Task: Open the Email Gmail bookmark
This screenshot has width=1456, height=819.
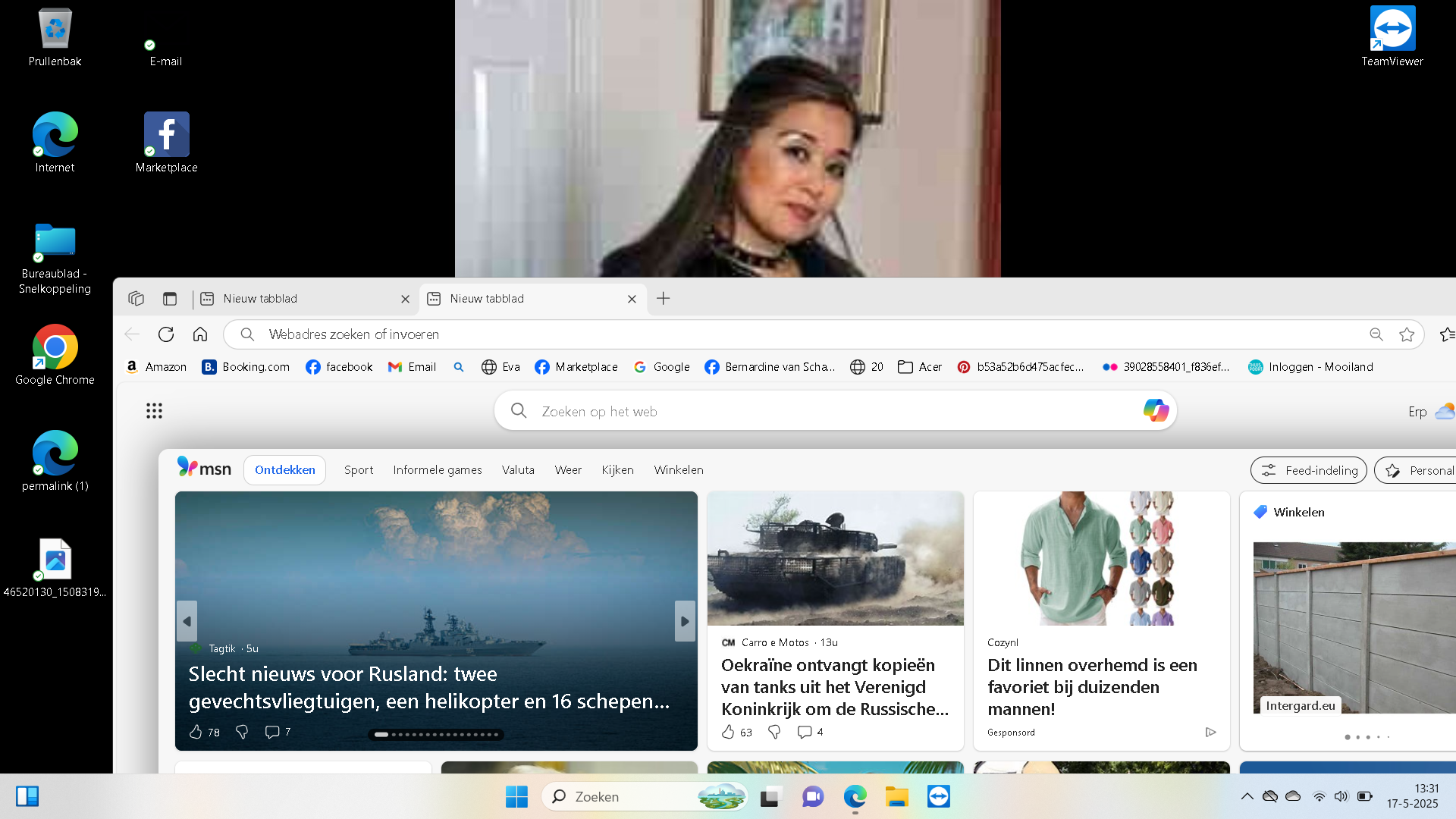Action: 412,367
